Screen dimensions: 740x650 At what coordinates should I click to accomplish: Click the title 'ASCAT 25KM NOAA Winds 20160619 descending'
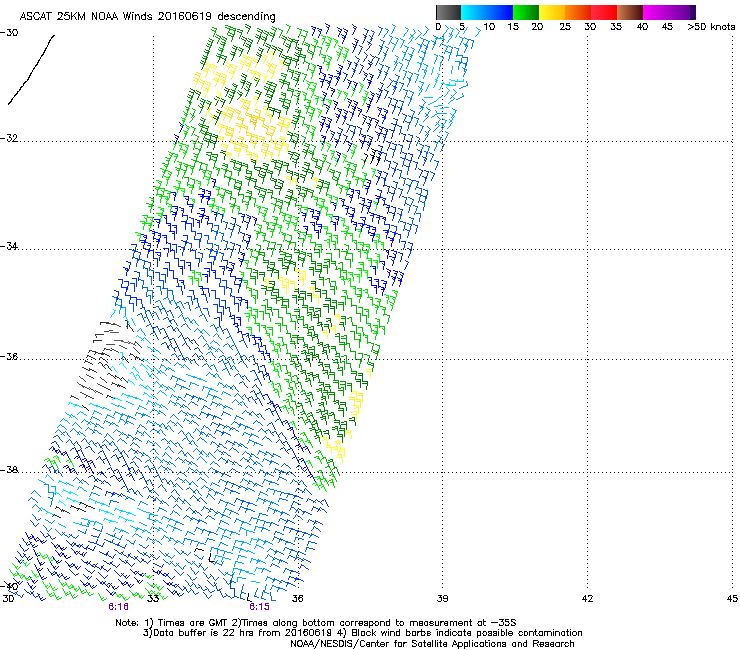click(147, 16)
